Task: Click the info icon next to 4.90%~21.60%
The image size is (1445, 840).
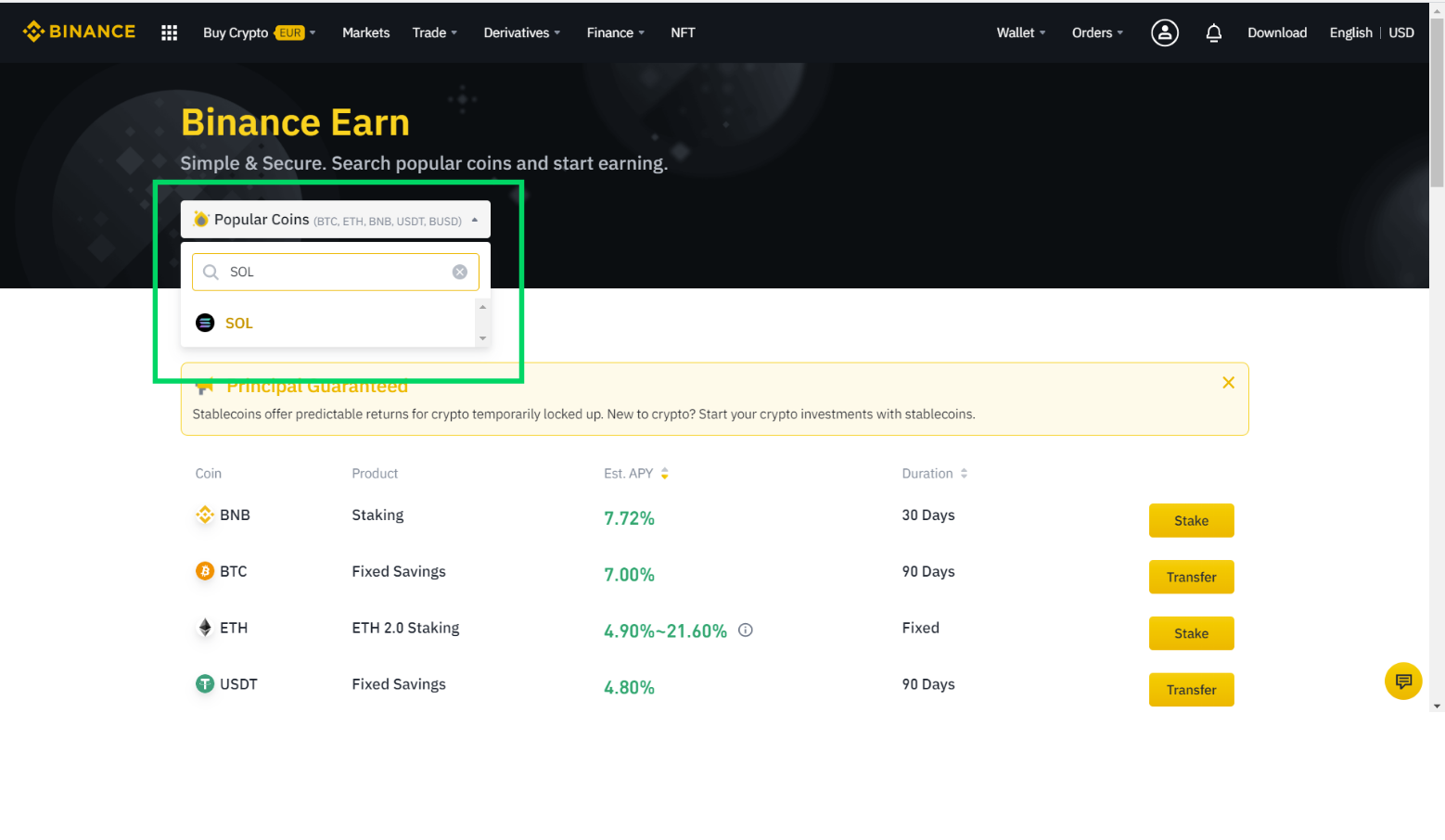Action: 745,630
